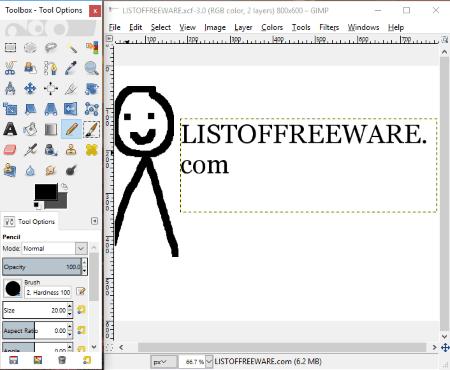
Task: Click the Size value field
Action: coord(35,310)
